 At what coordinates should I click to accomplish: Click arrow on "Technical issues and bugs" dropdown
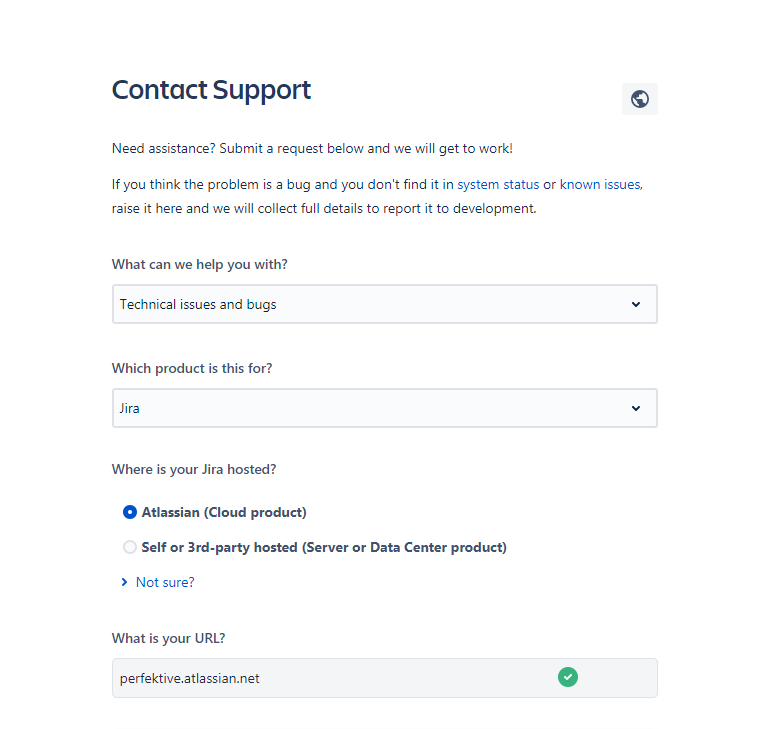tap(636, 304)
